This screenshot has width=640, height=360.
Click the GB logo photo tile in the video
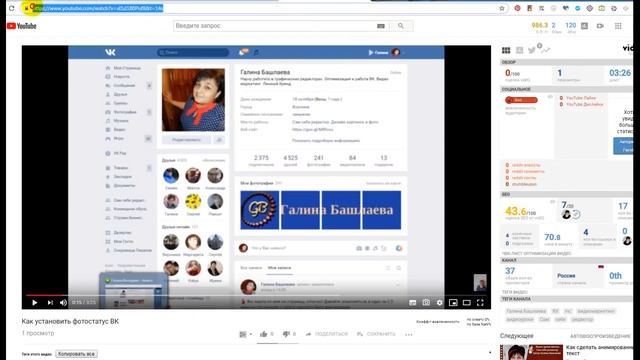[260, 210]
